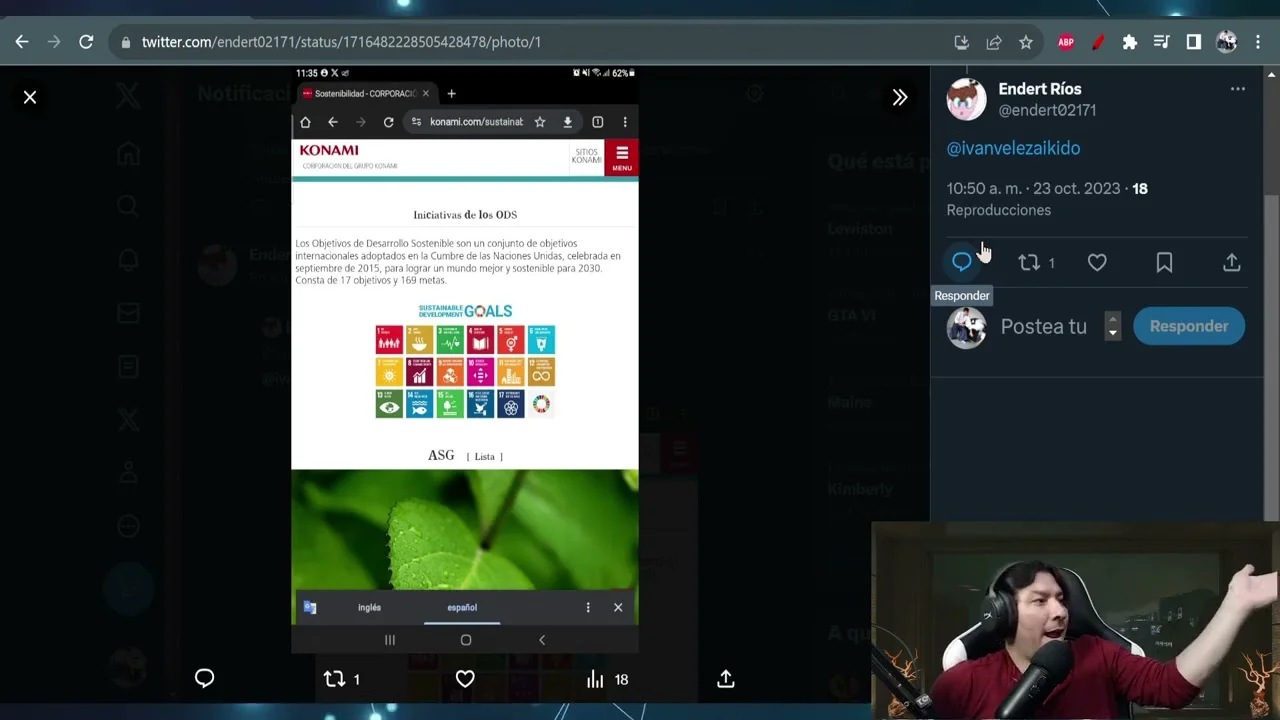Share the tweet from the side panel

tap(1231, 262)
